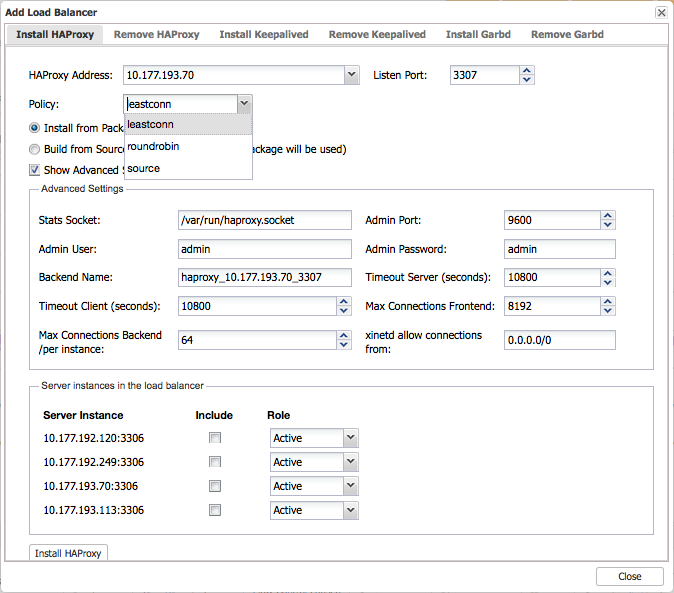Image resolution: width=674 pixels, height=593 pixels.
Task: Decrease Admin Port with down arrow
Action: pyautogui.click(x=608, y=225)
